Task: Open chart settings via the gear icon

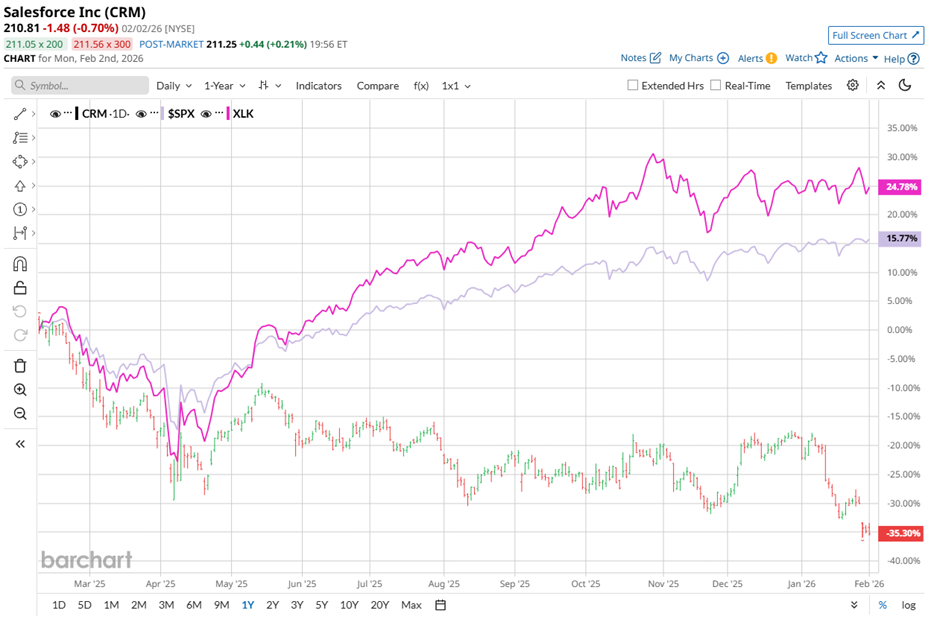Action: pos(853,85)
